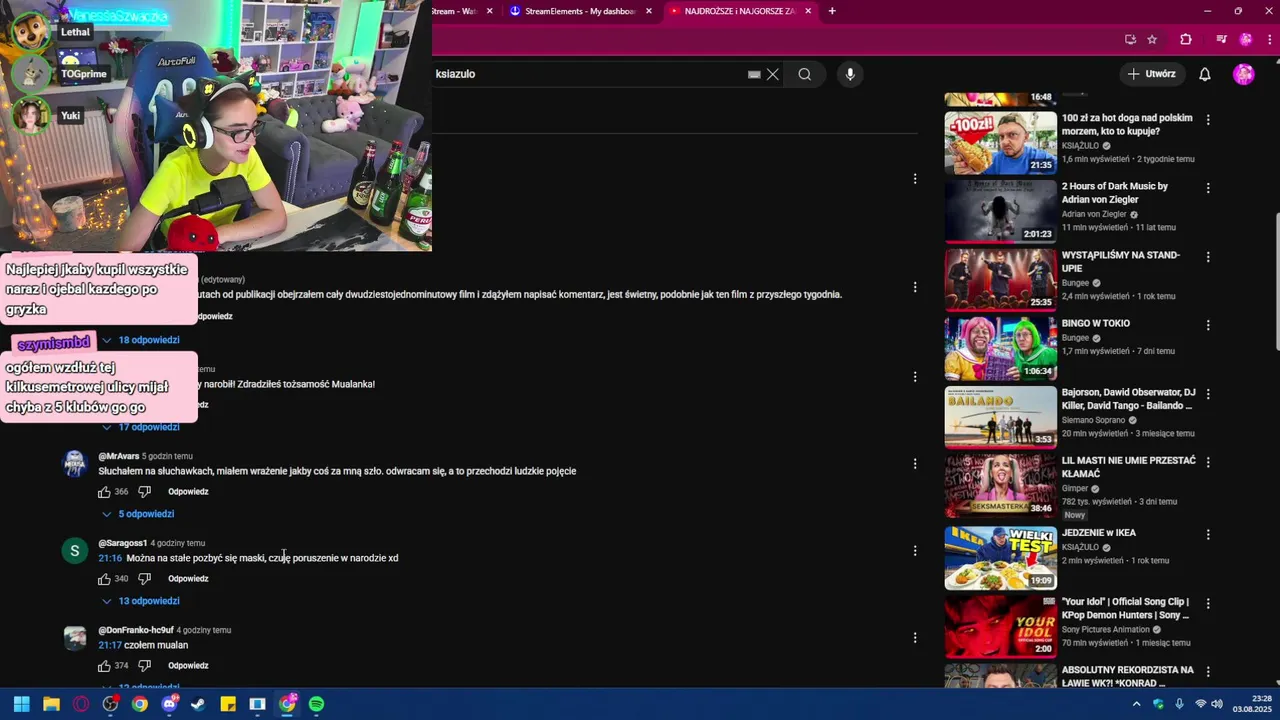Dislike the @MrAvars comment
1280x720 pixels.
tap(144, 492)
